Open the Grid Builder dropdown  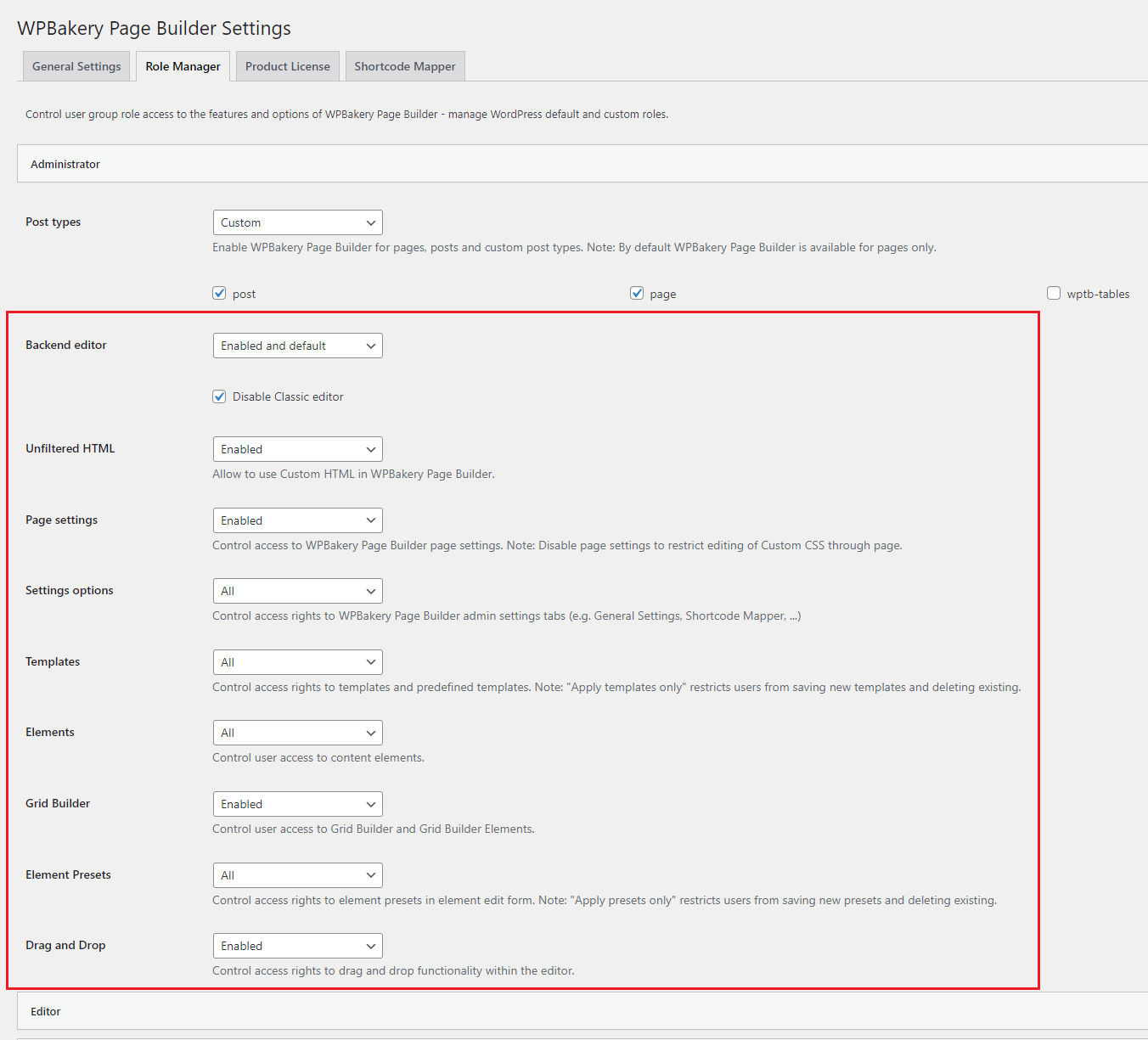(x=297, y=804)
